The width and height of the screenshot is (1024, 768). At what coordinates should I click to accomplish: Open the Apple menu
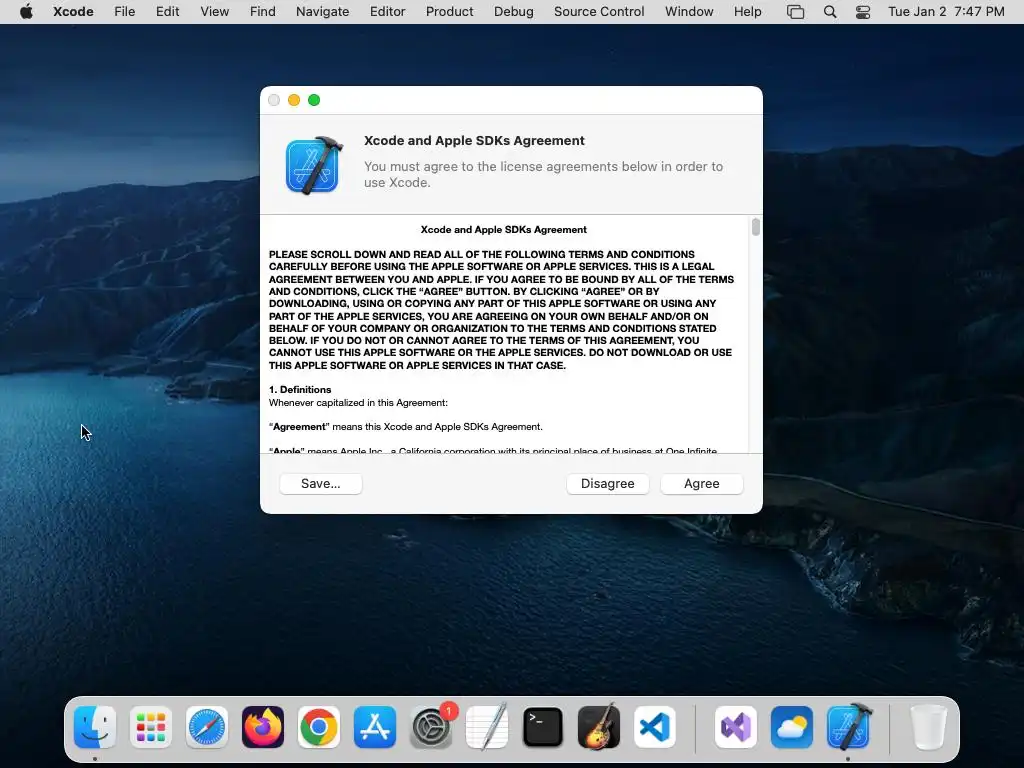[x=26, y=12]
